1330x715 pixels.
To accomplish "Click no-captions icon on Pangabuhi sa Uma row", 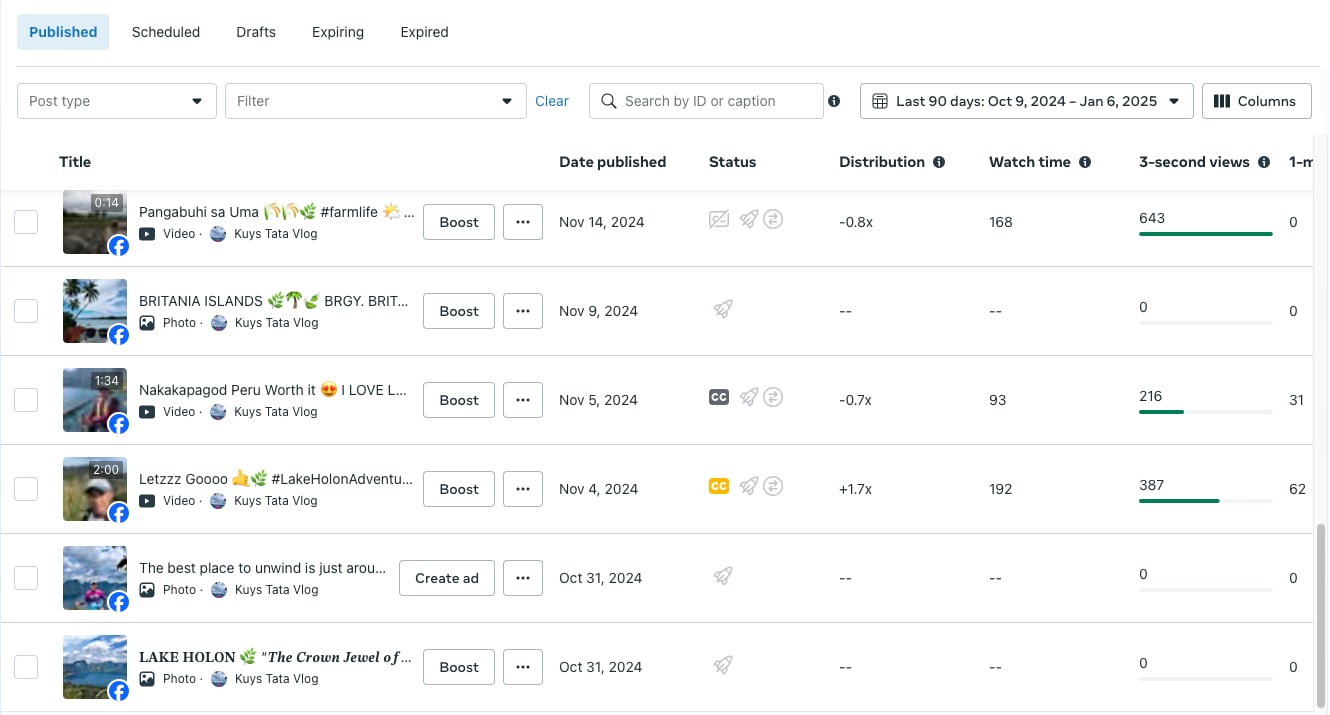I will [x=718, y=219].
